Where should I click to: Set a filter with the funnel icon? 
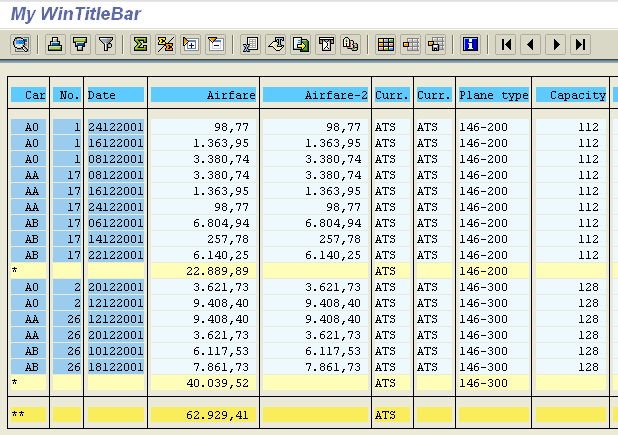106,44
